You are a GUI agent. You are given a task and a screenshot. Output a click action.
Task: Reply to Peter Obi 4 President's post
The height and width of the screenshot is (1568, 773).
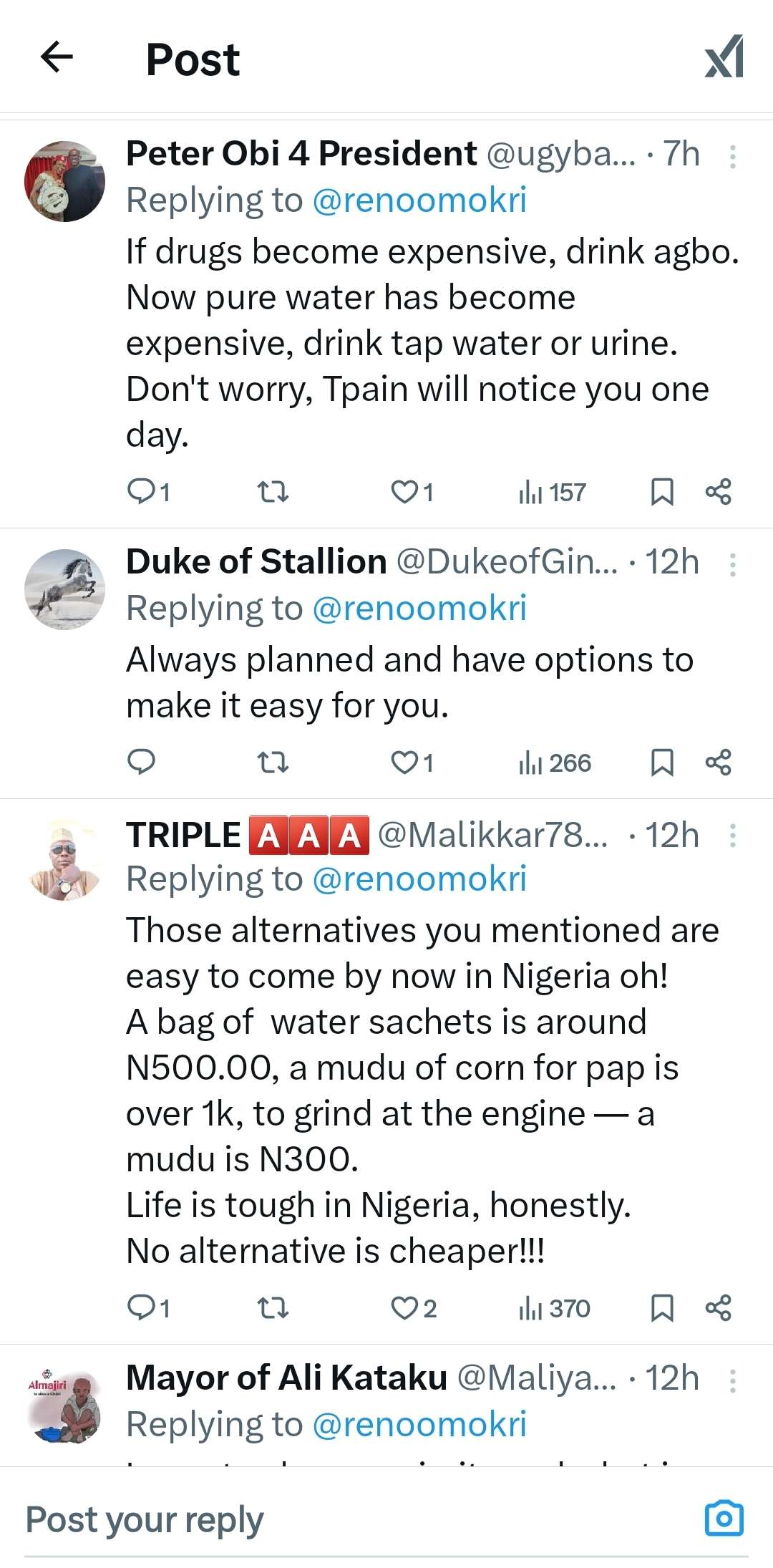tap(142, 491)
